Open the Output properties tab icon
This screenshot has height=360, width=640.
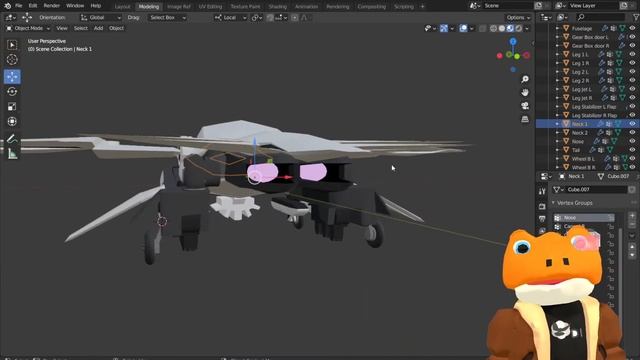[x=542, y=219]
